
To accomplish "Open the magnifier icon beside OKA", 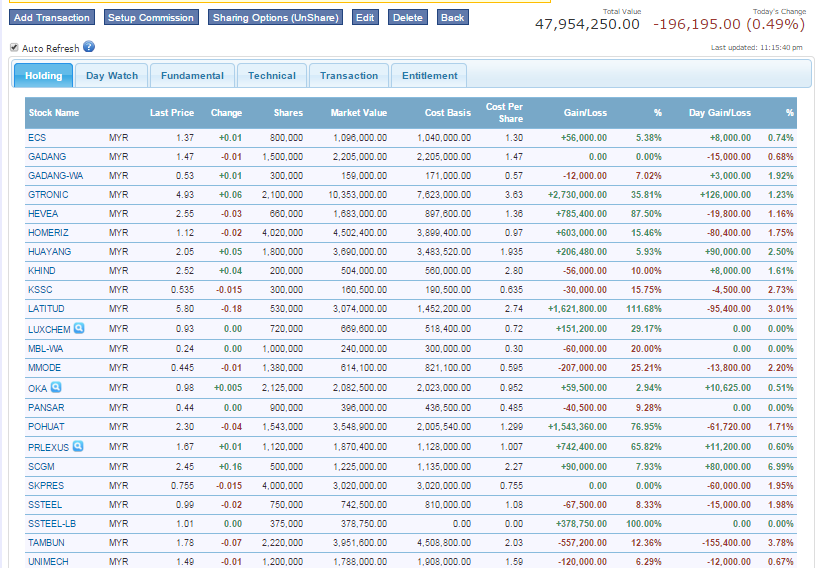I will click(56, 387).
